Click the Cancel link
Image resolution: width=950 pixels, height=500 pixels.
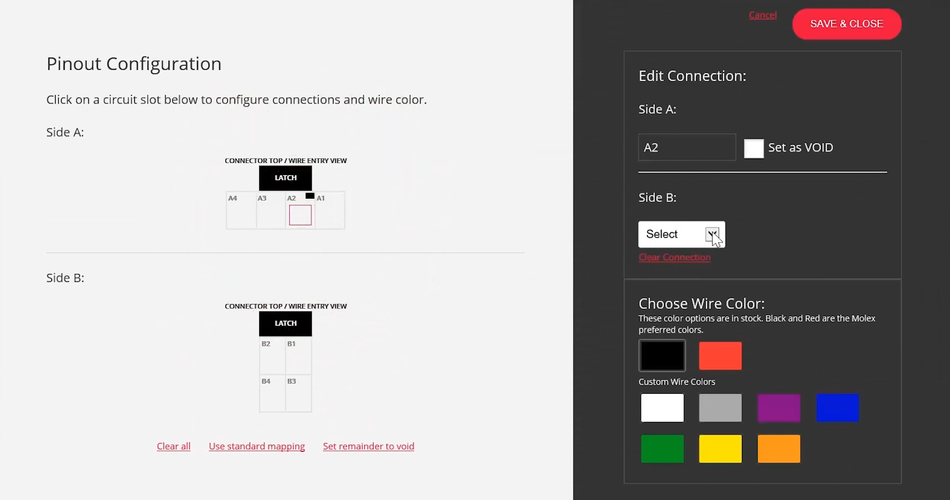[762, 15]
